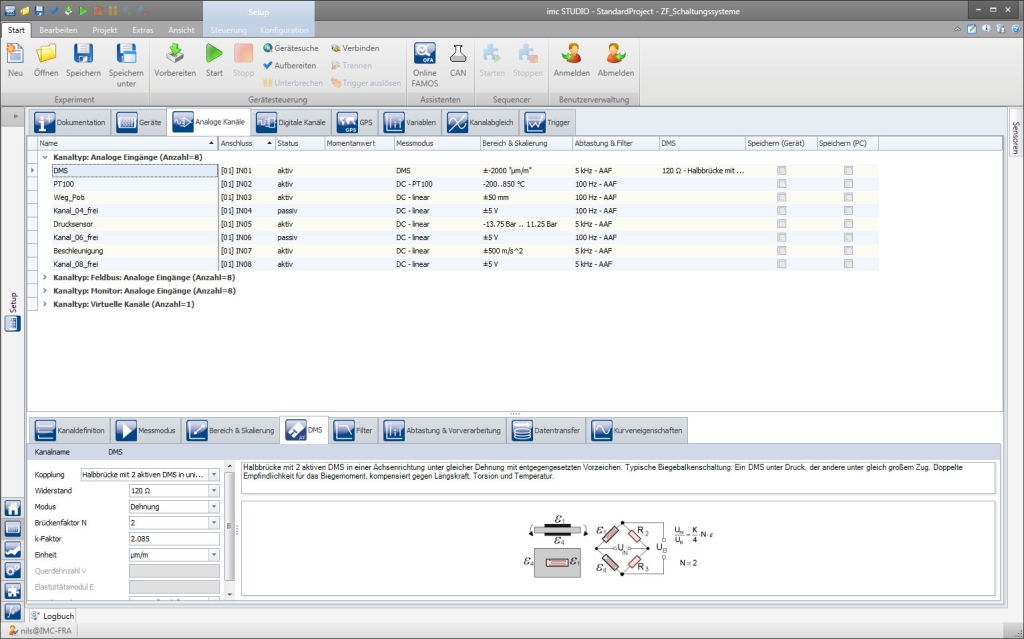Open the Einheit unit dropdown
This screenshot has height=639, width=1024.
coord(214,555)
